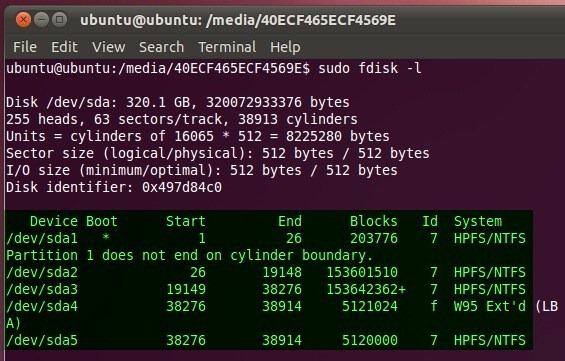The width and height of the screenshot is (565, 361).
Task: Open the View menu
Action: click(108, 47)
